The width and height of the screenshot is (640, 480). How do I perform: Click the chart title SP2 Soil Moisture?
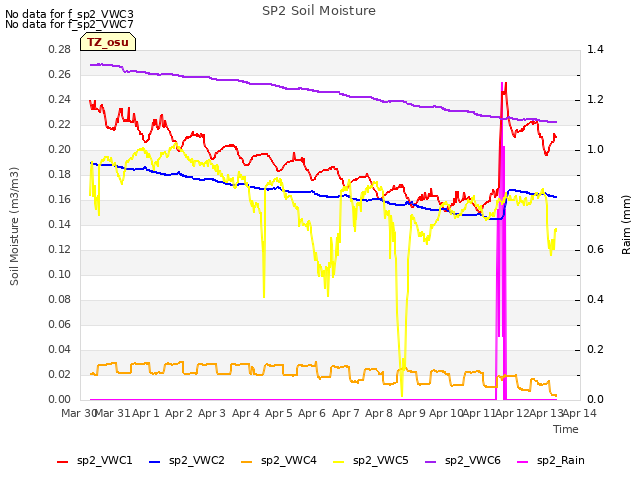tap(319, 11)
